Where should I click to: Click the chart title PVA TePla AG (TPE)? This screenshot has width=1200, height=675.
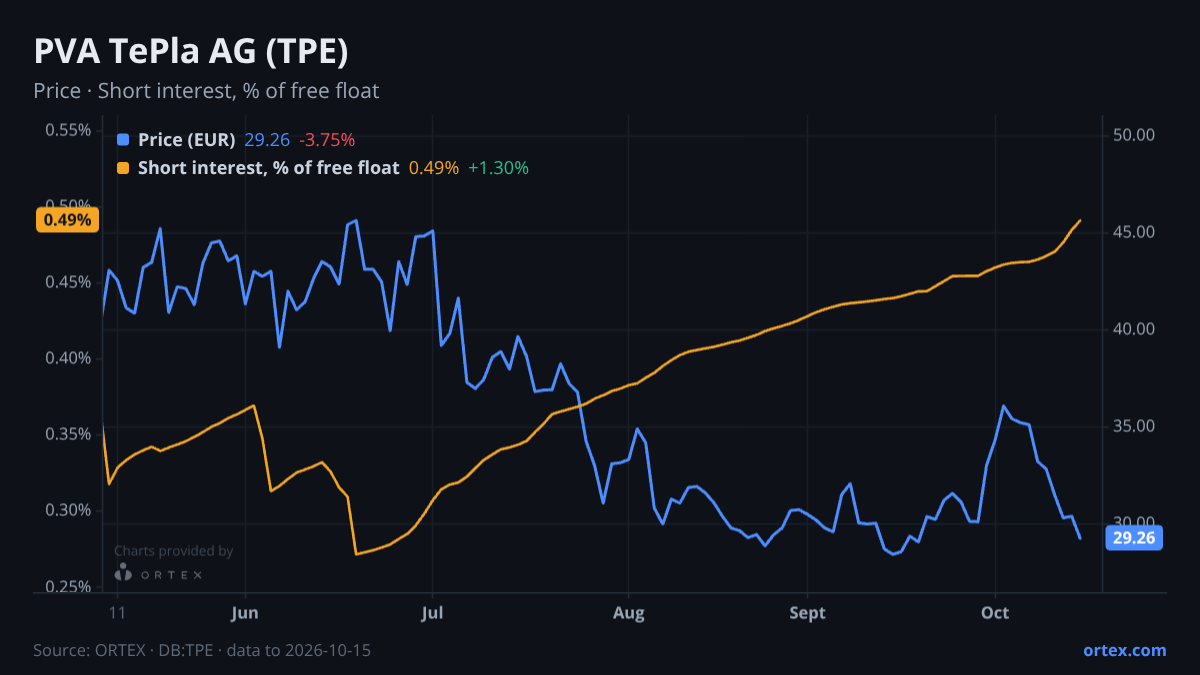[x=191, y=51]
